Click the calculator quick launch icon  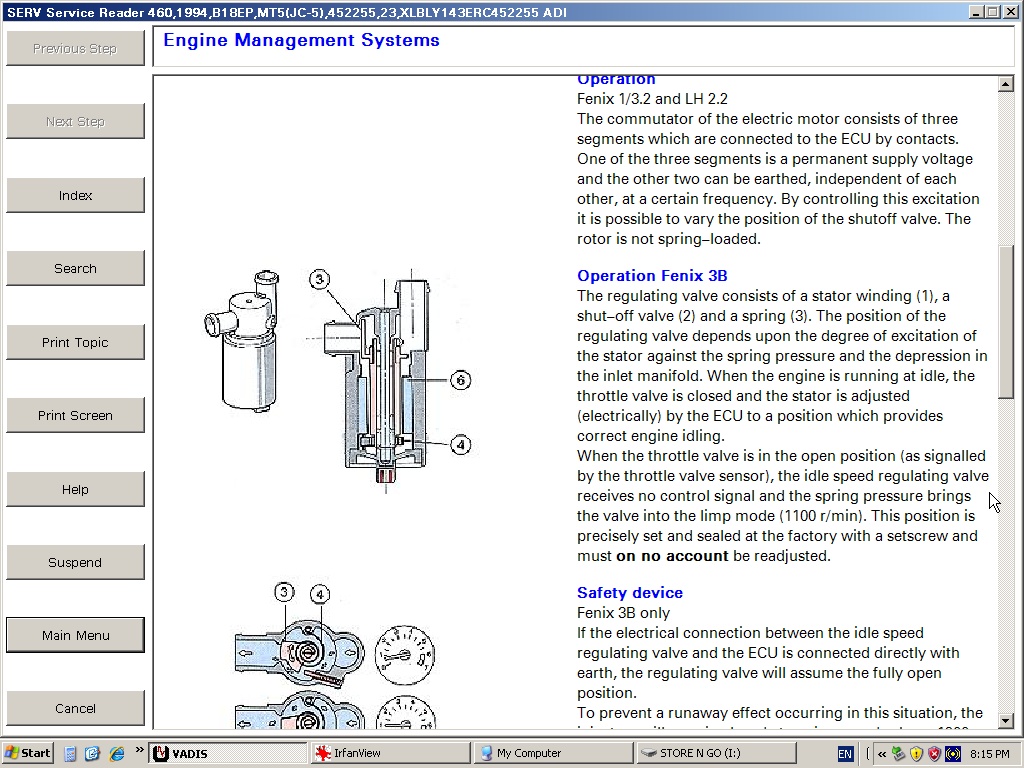(x=71, y=754)
